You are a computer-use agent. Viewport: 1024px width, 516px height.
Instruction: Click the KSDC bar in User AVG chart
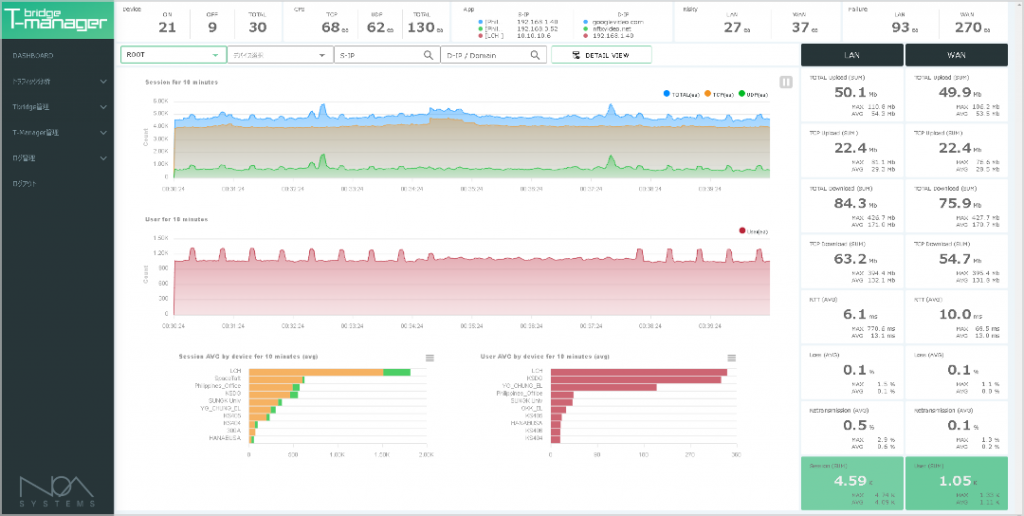coord(636,379)
